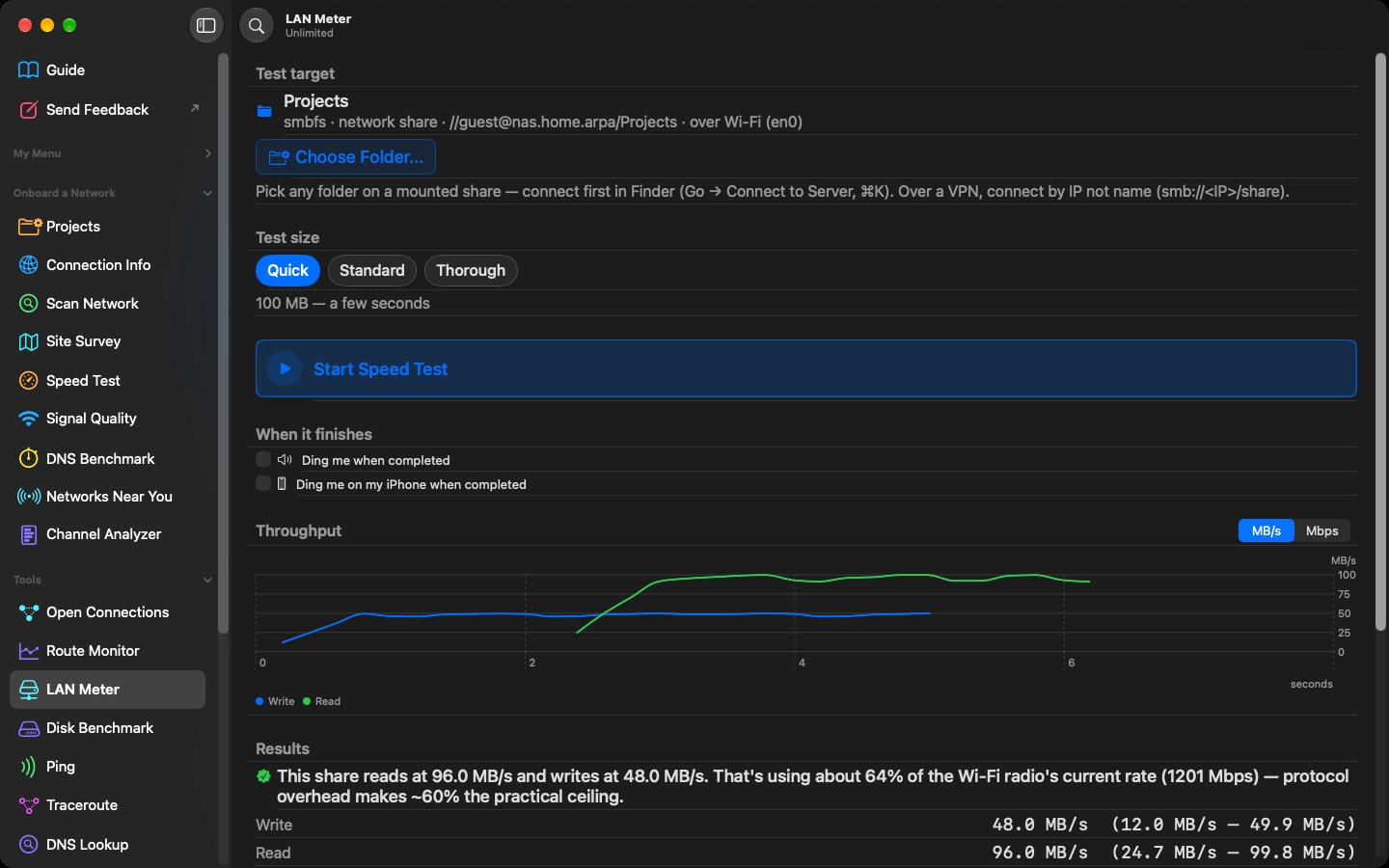Collapse the Tools section chevron

tap(208, 581)
